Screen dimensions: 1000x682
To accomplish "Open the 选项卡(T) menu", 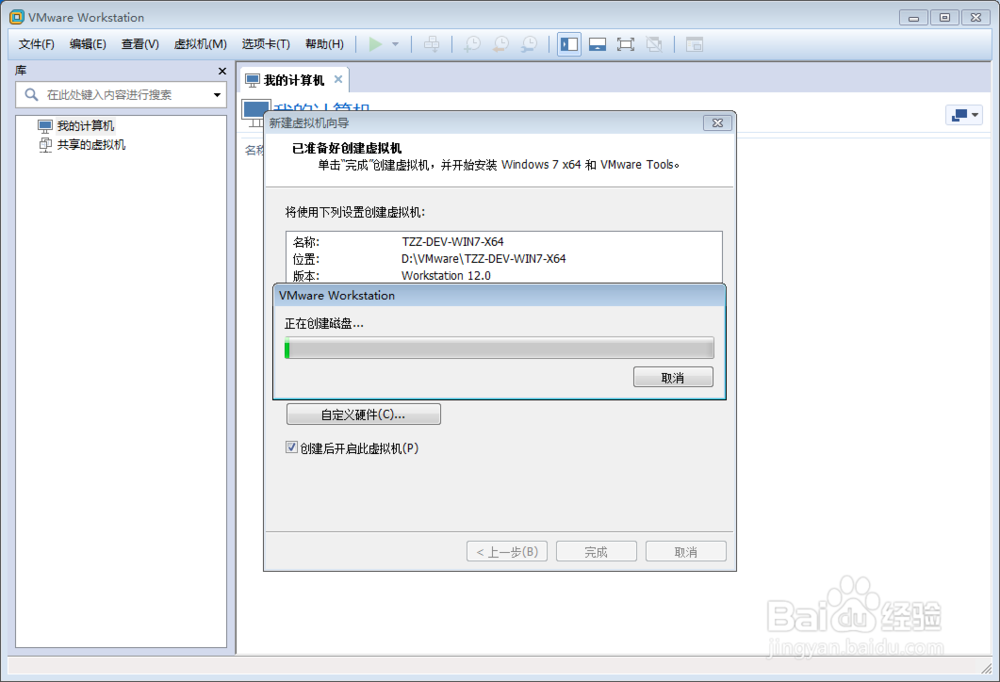I will pyautogui.click(x=266, y=44).
